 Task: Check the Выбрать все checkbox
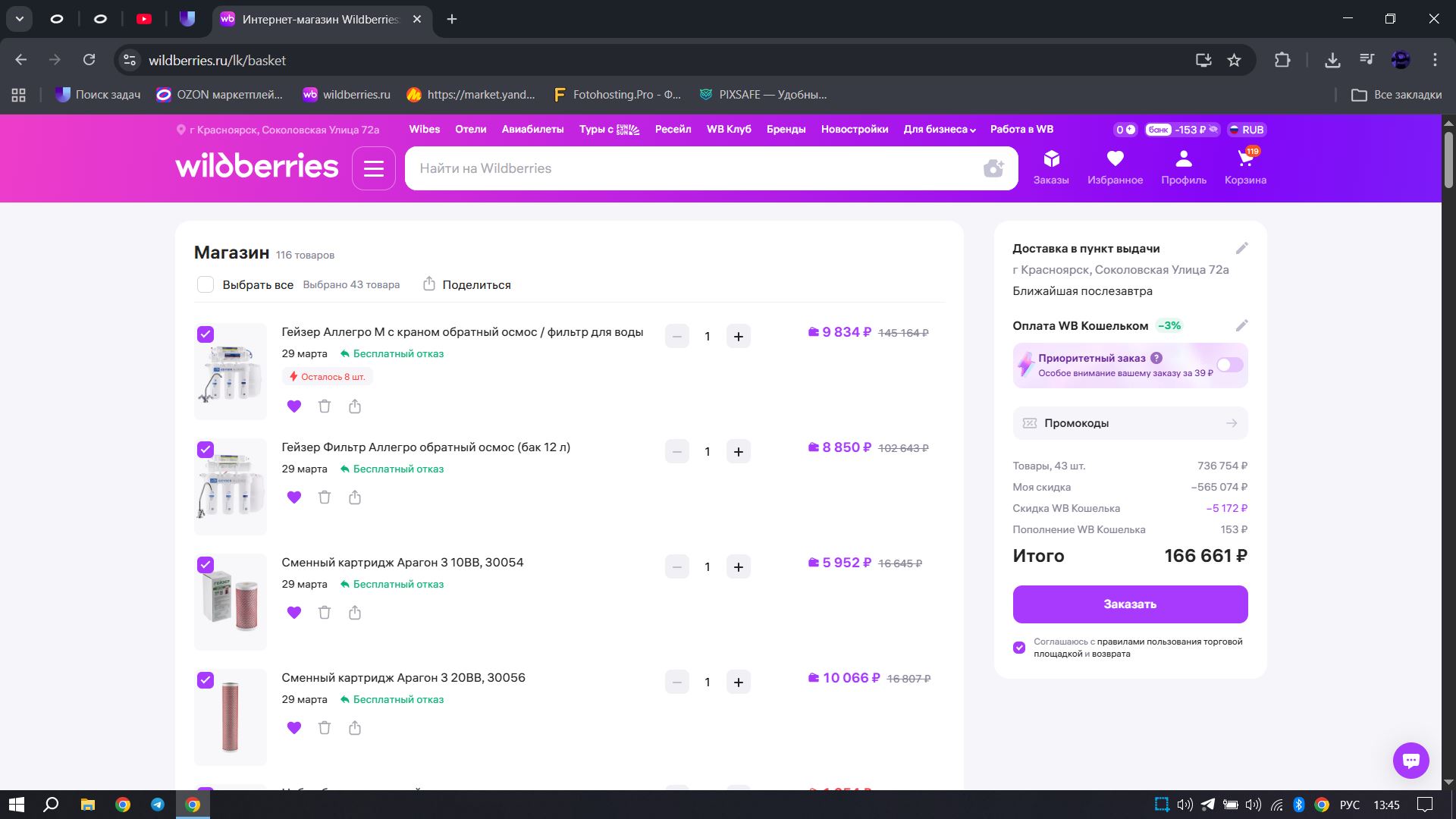pos(206,284)
